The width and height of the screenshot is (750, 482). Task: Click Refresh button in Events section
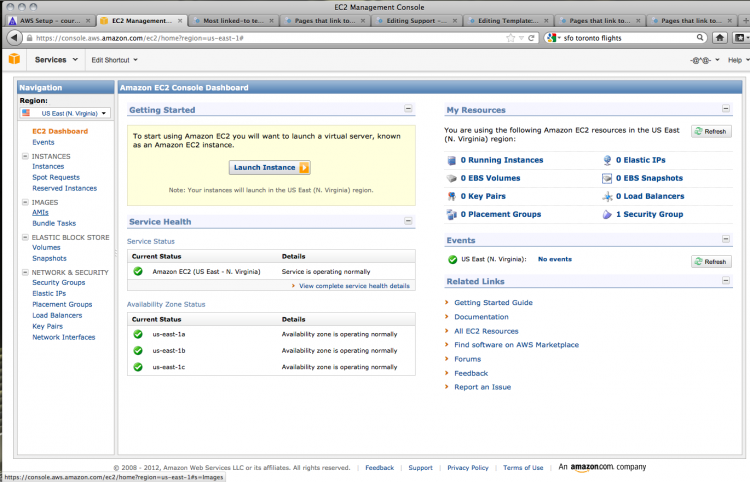tap(711, 262)
